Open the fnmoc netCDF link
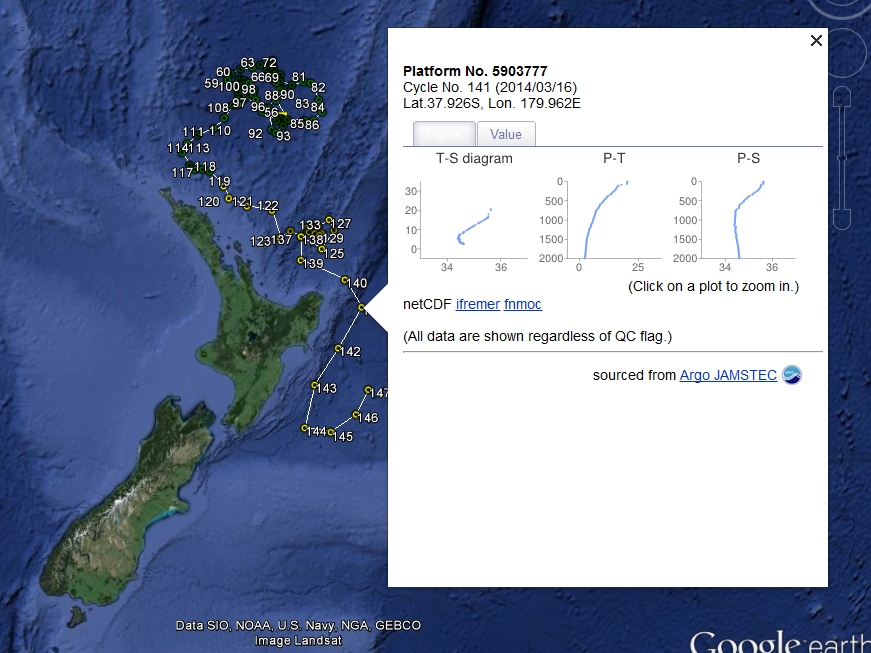The height and width of the screenshot is (653, 871). (523, 304)
